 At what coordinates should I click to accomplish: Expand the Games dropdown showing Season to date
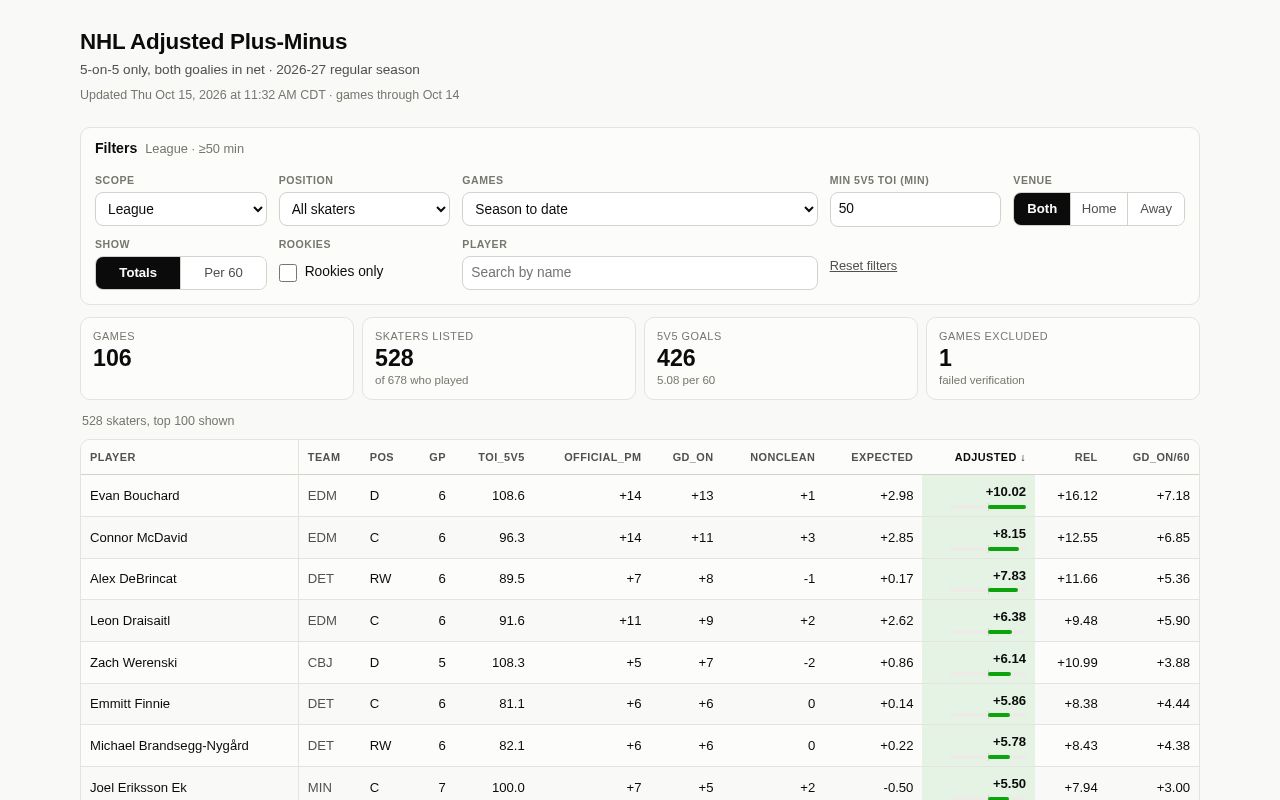640,209
